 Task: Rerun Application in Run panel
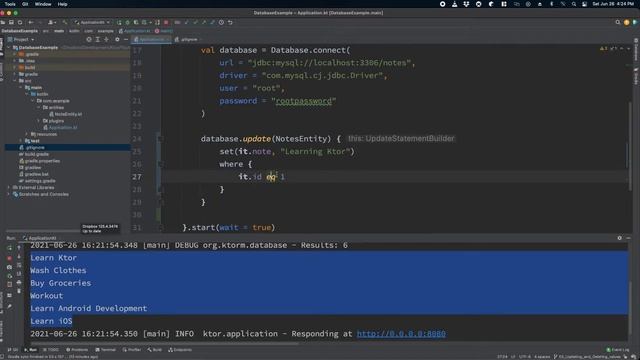[x=10, y=248]
